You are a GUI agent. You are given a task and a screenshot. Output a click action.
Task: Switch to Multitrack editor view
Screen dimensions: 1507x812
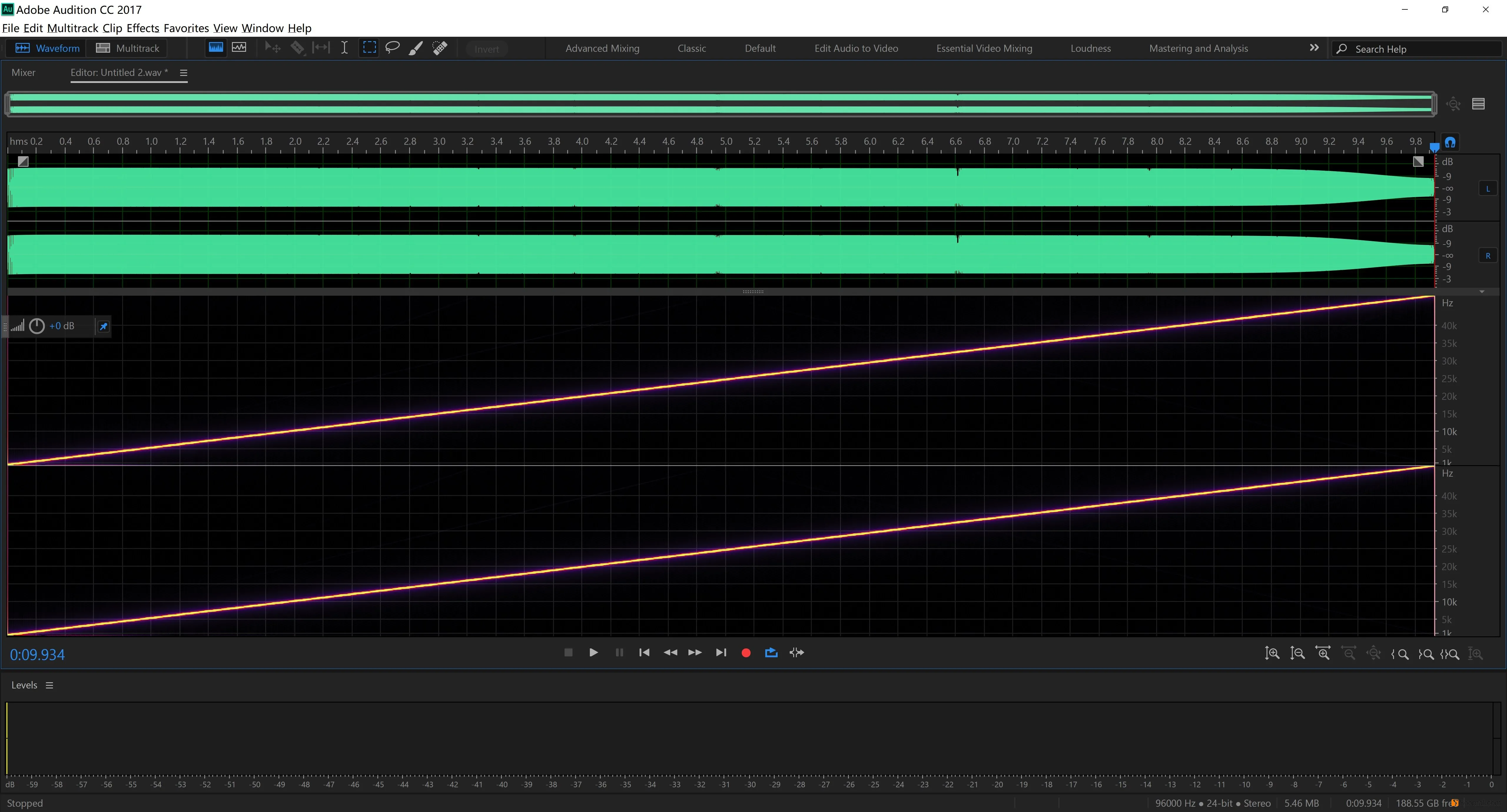127,49
